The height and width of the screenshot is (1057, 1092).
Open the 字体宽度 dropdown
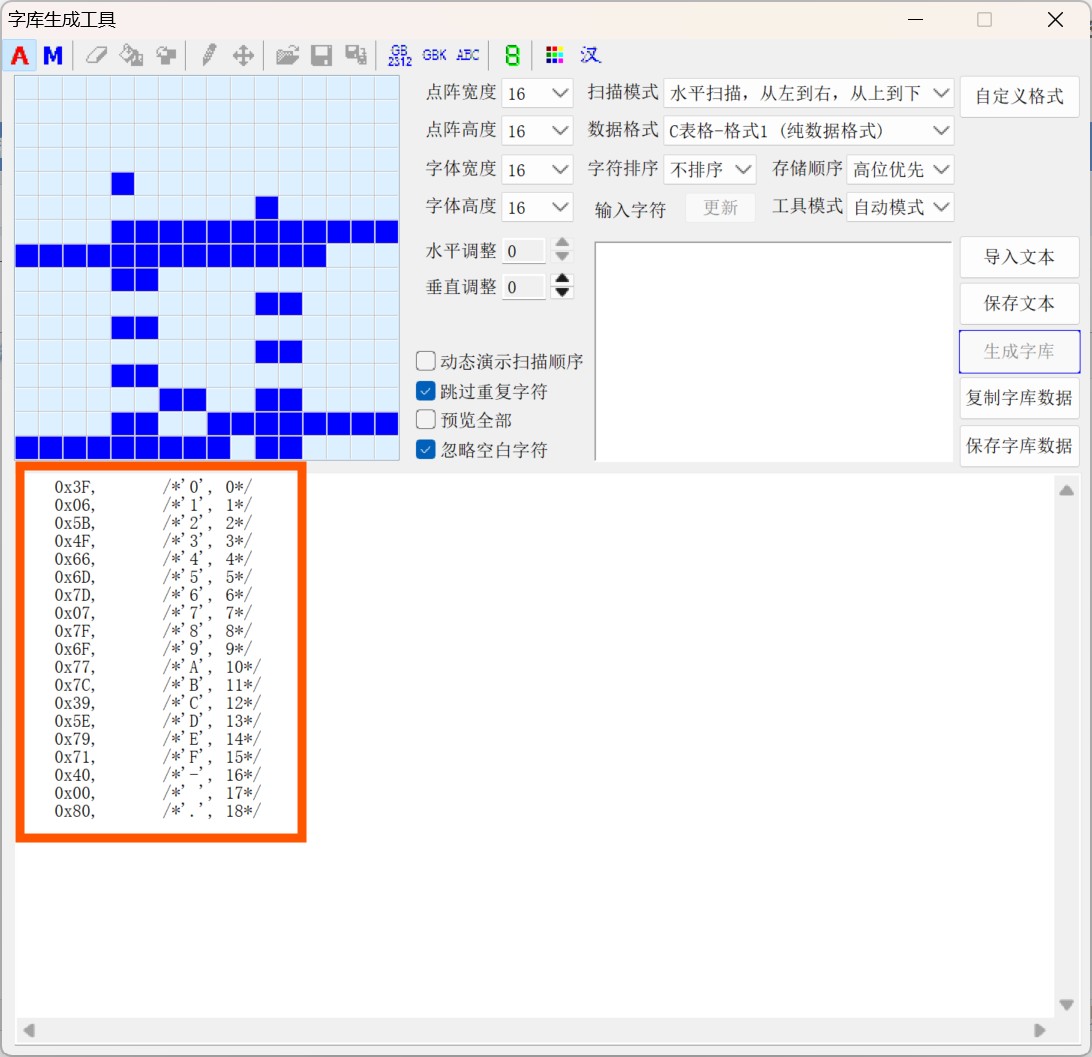pos(537,169)
